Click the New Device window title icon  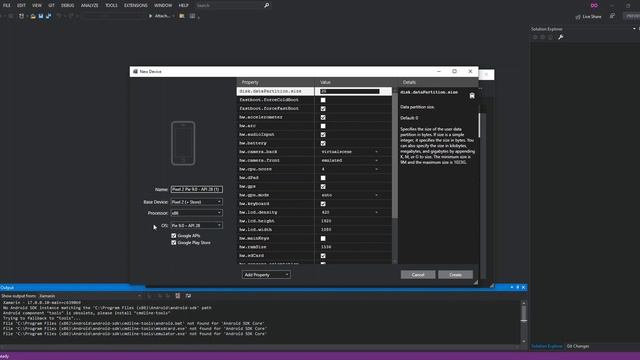135,71
